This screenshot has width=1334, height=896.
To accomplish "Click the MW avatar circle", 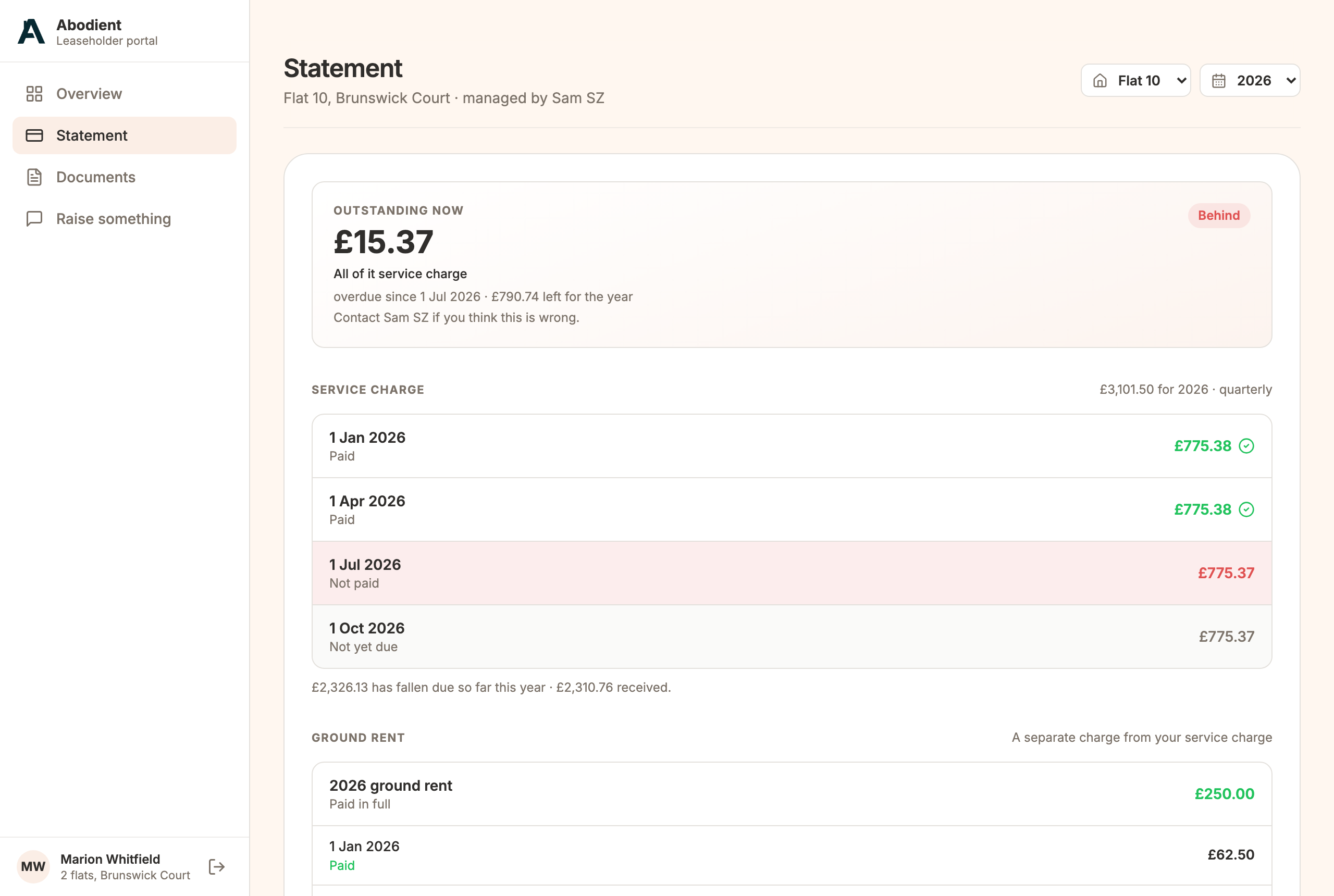I will [33, 867].
